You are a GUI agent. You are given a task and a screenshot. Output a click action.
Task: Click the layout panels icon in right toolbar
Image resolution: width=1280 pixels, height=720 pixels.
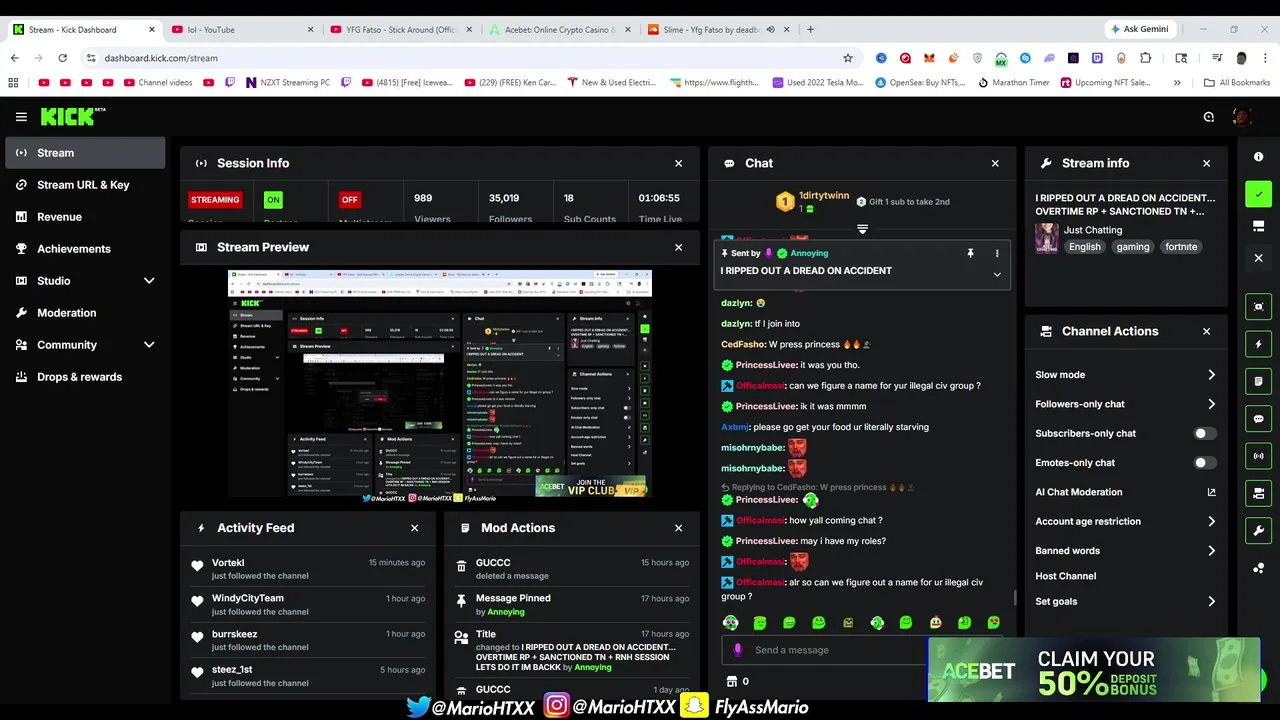[1258, 227]
